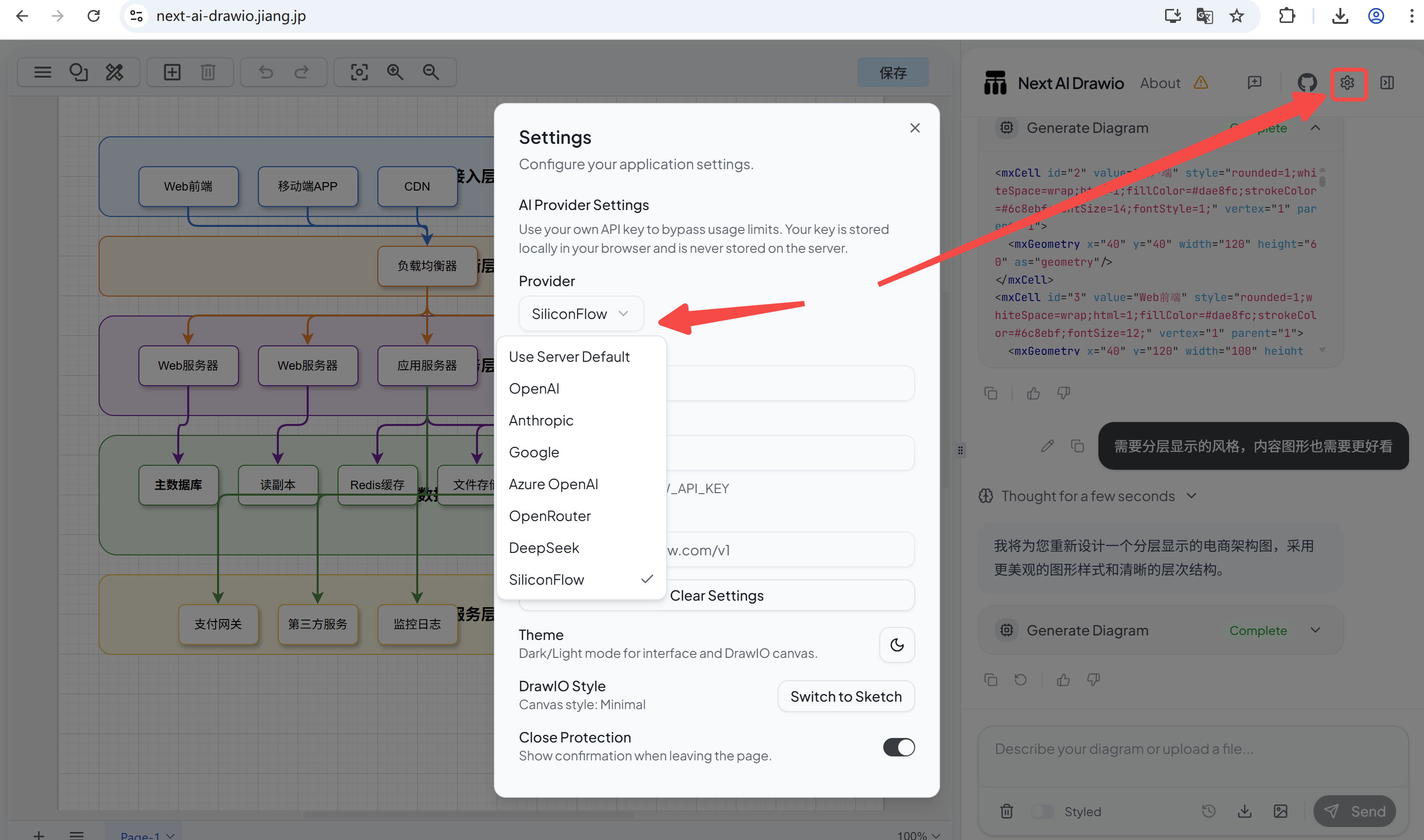Copy the user message bubble text
Screen dimensions: 1424x840
(x=1077, y=446)
